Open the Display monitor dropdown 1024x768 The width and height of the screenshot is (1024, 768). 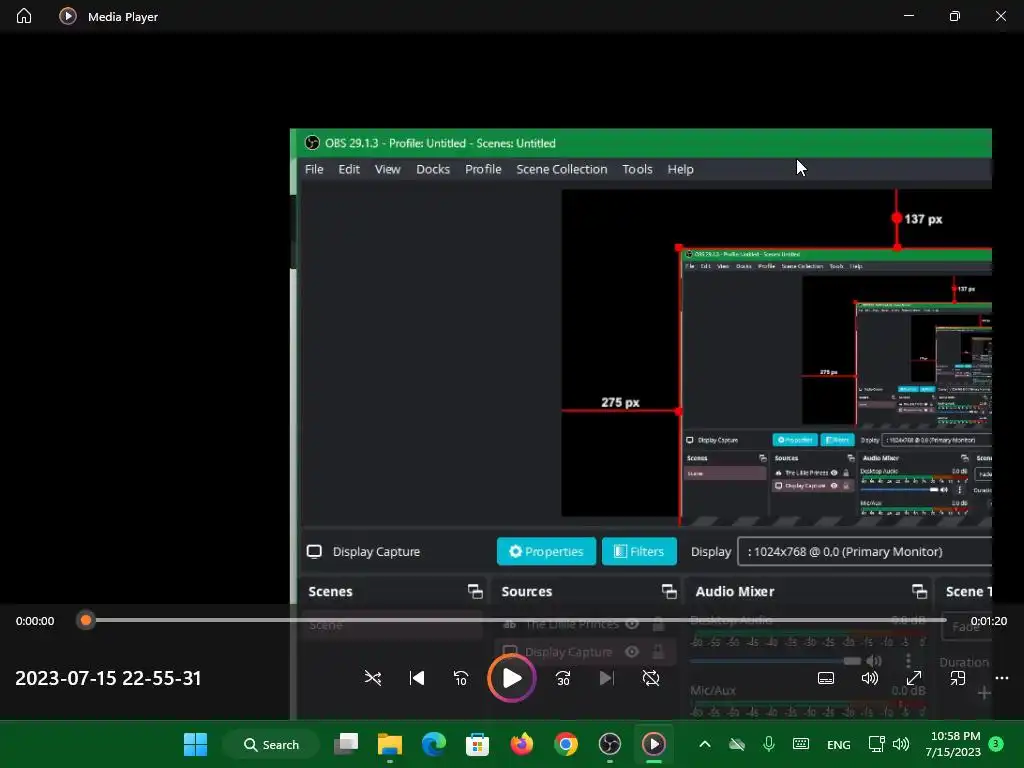(x=865, y=551)
